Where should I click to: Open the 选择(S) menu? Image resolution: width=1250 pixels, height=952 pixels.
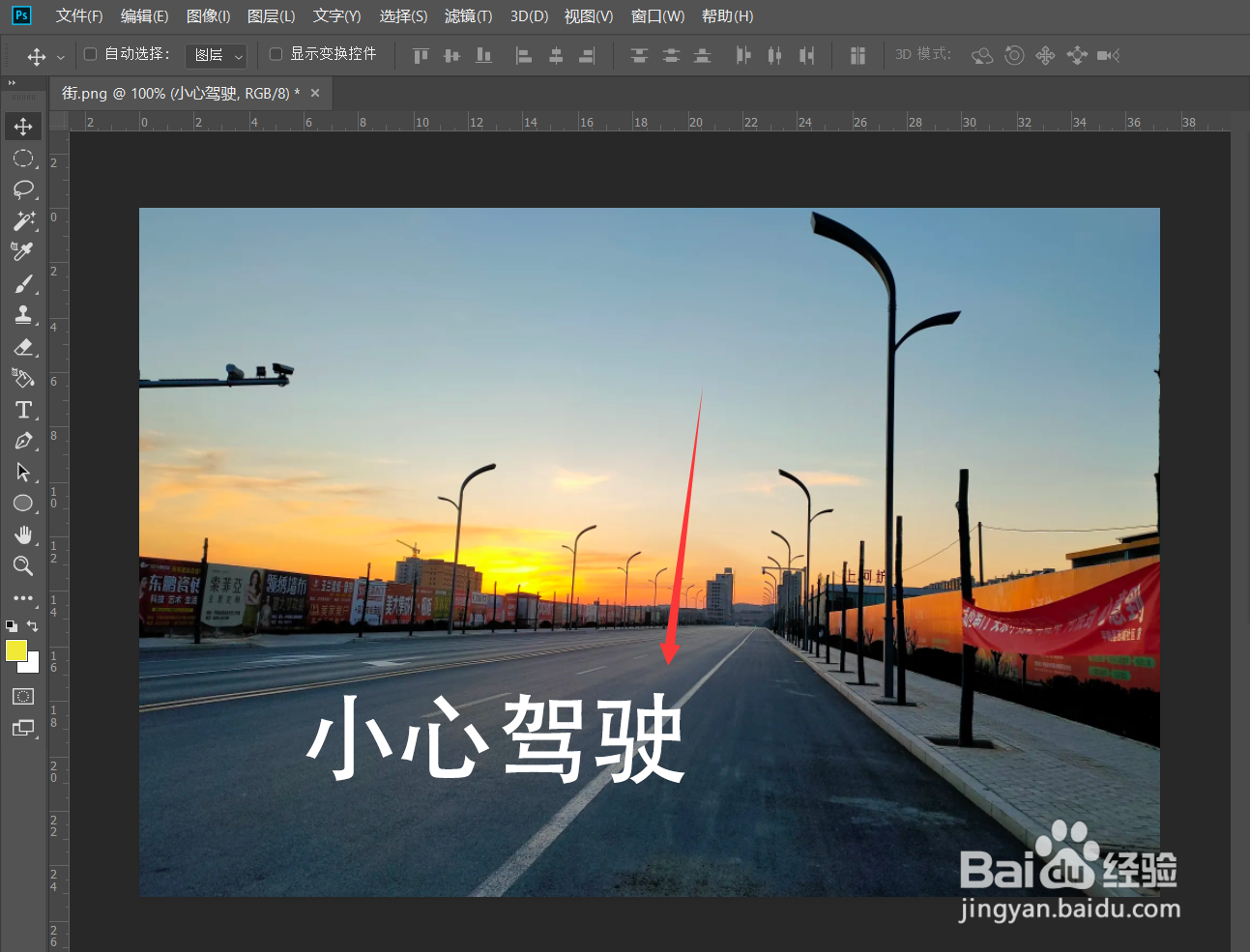click(403, 16)
